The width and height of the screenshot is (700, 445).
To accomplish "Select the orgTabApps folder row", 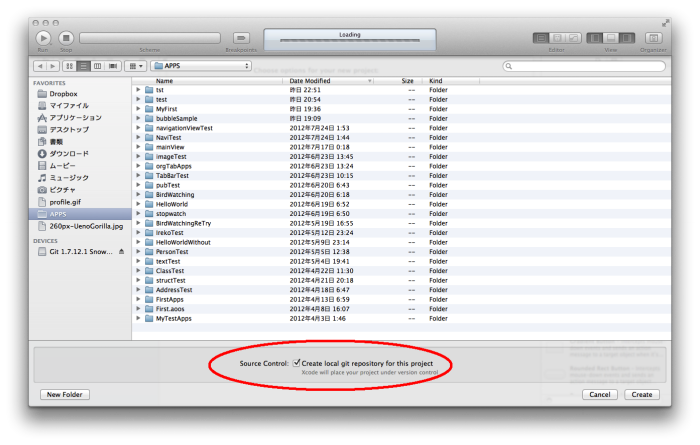I will (x=401, y=166).
